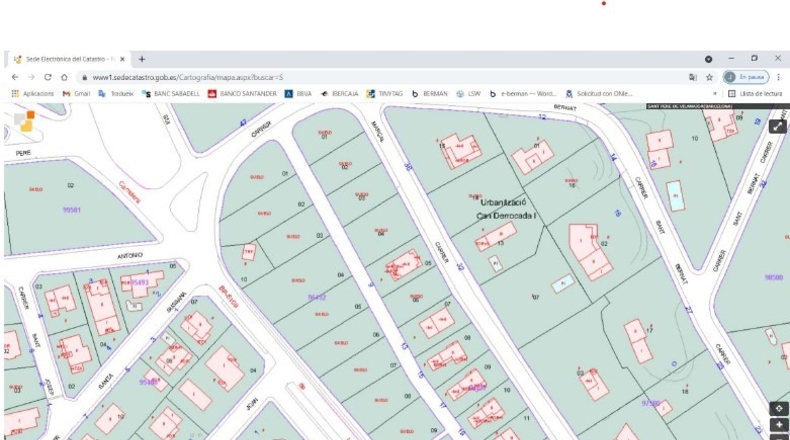790x440 pixels.
Task: Open the Llista de lectura reading list
Action: pos(755,94)
